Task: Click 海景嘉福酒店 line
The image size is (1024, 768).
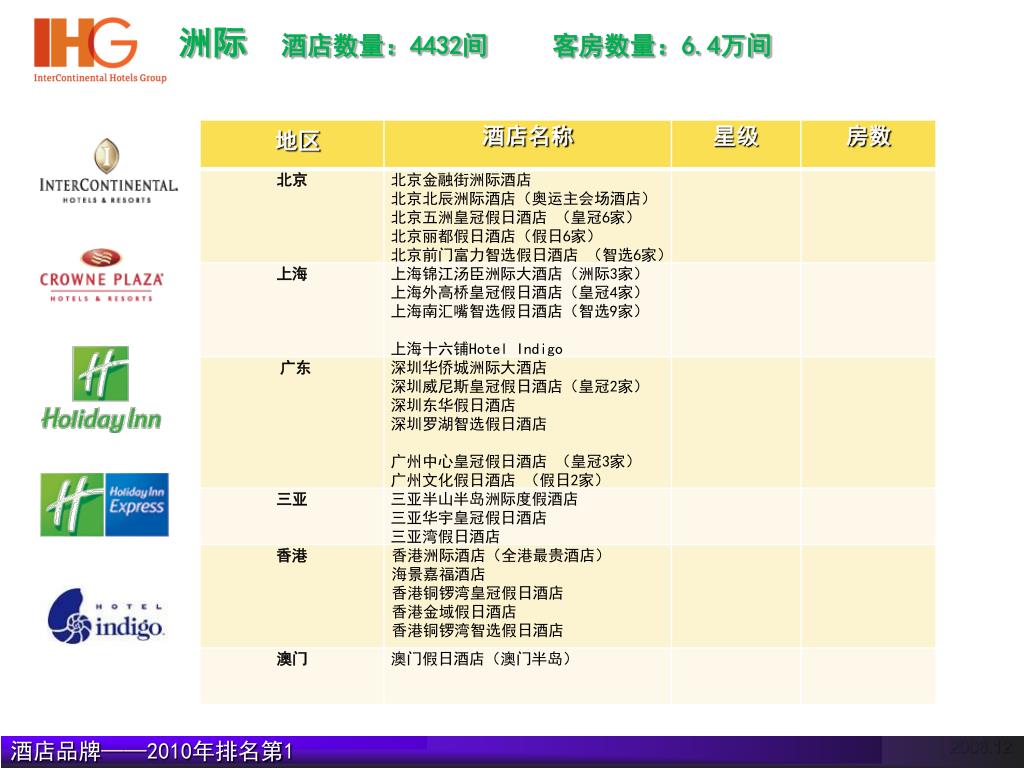Action: pyautogui.click(x=438, y=575)
